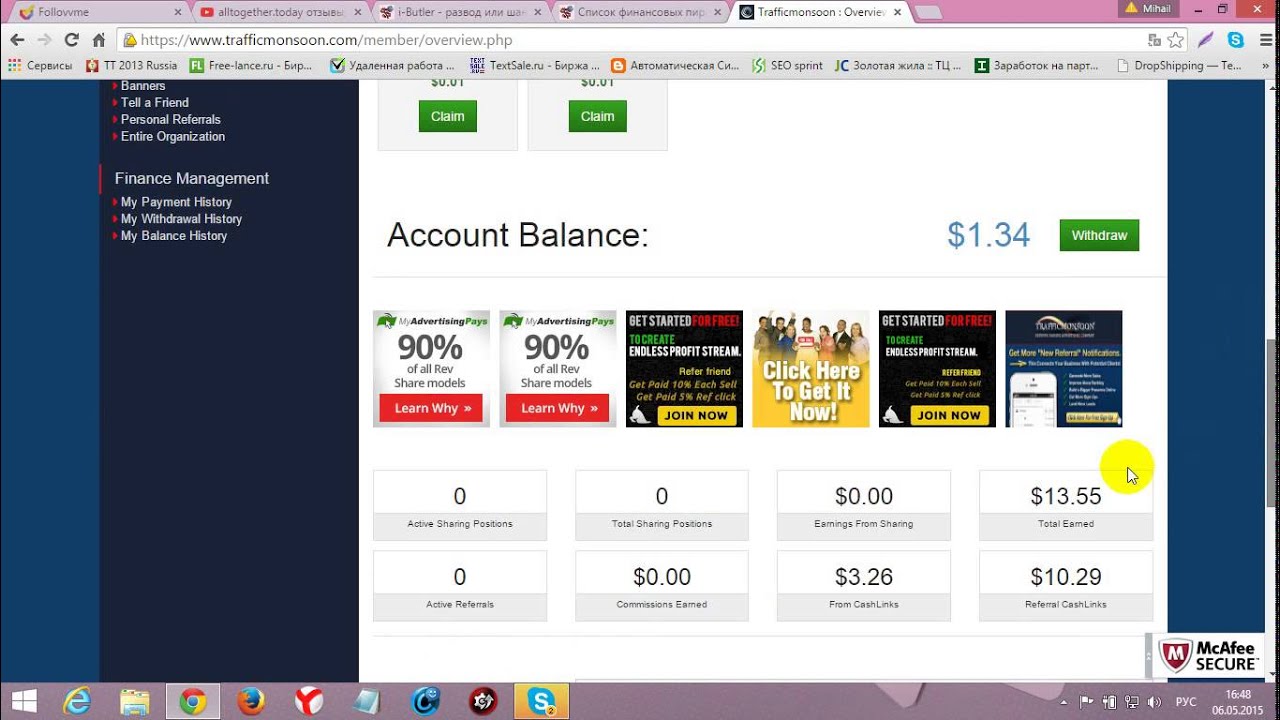Open Banners sidebar link
This screenshot has height=720, width=1280.
tap(143, 86)
